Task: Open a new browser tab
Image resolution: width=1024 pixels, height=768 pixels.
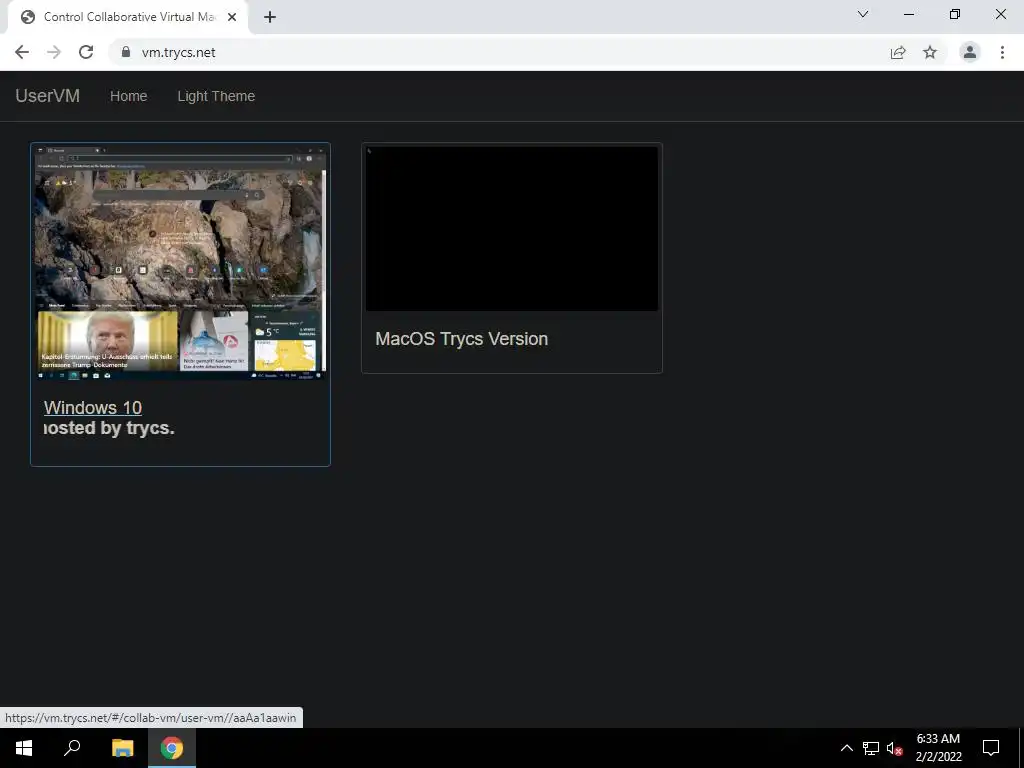Action: click(270, 17)
